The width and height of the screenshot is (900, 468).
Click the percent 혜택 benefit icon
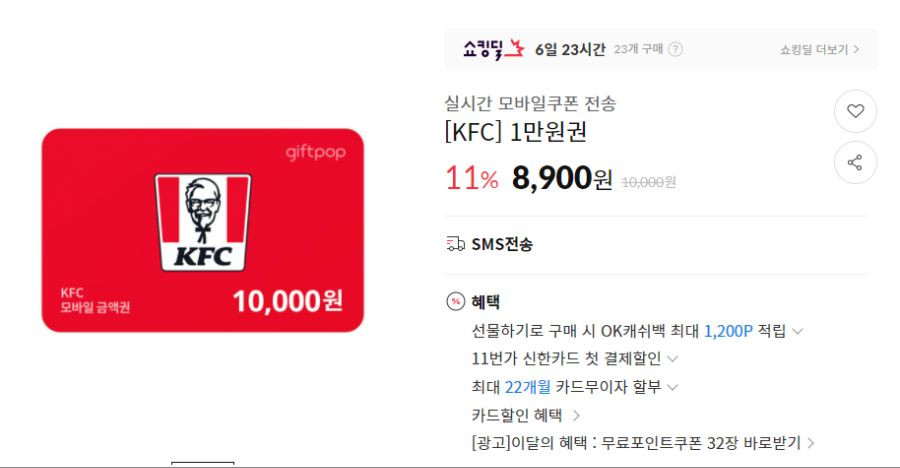(456, 301)
